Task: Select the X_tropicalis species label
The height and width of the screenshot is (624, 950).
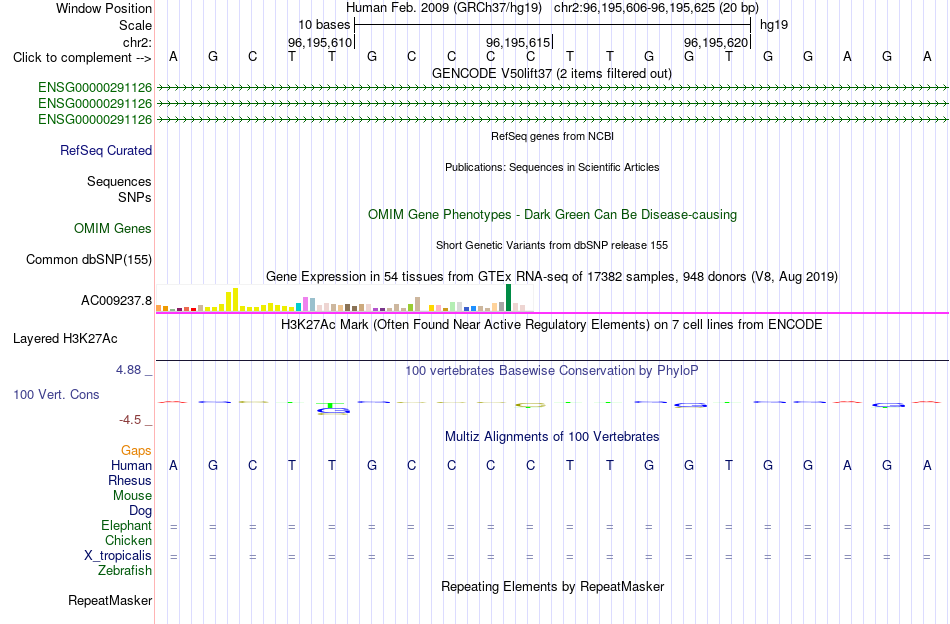Action: (118, 556)
